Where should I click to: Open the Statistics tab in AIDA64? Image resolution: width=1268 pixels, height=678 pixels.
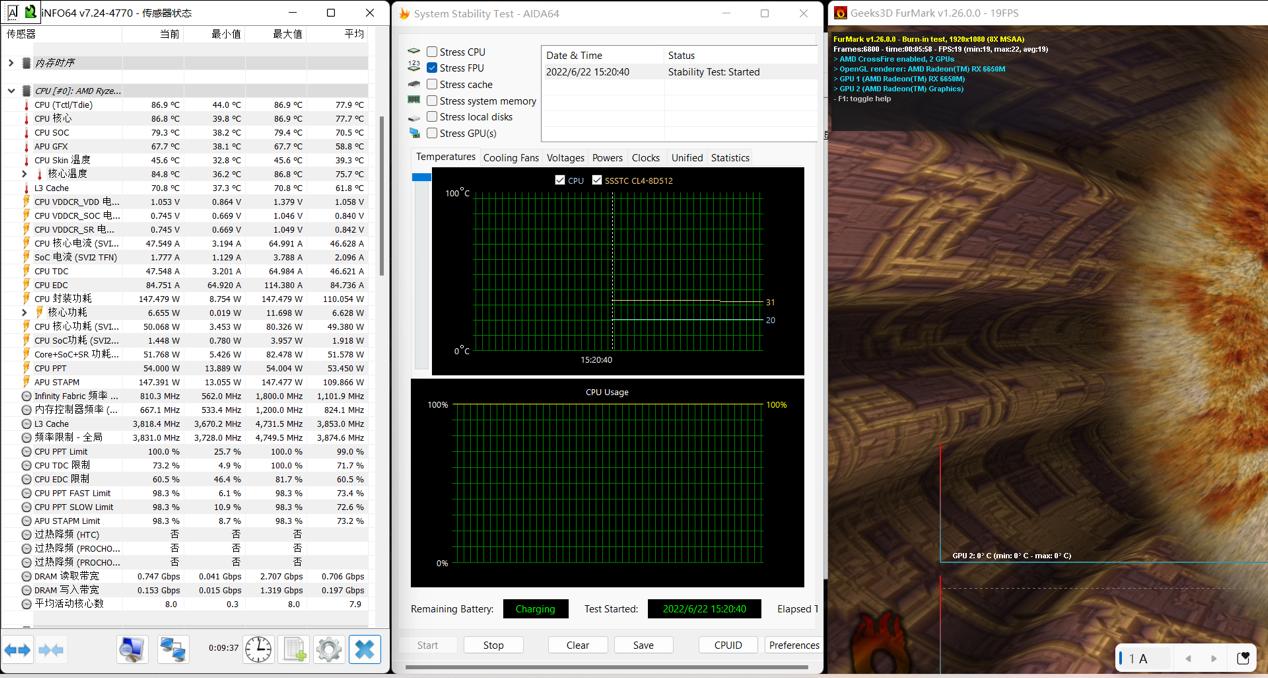click(x=730, y=158)
